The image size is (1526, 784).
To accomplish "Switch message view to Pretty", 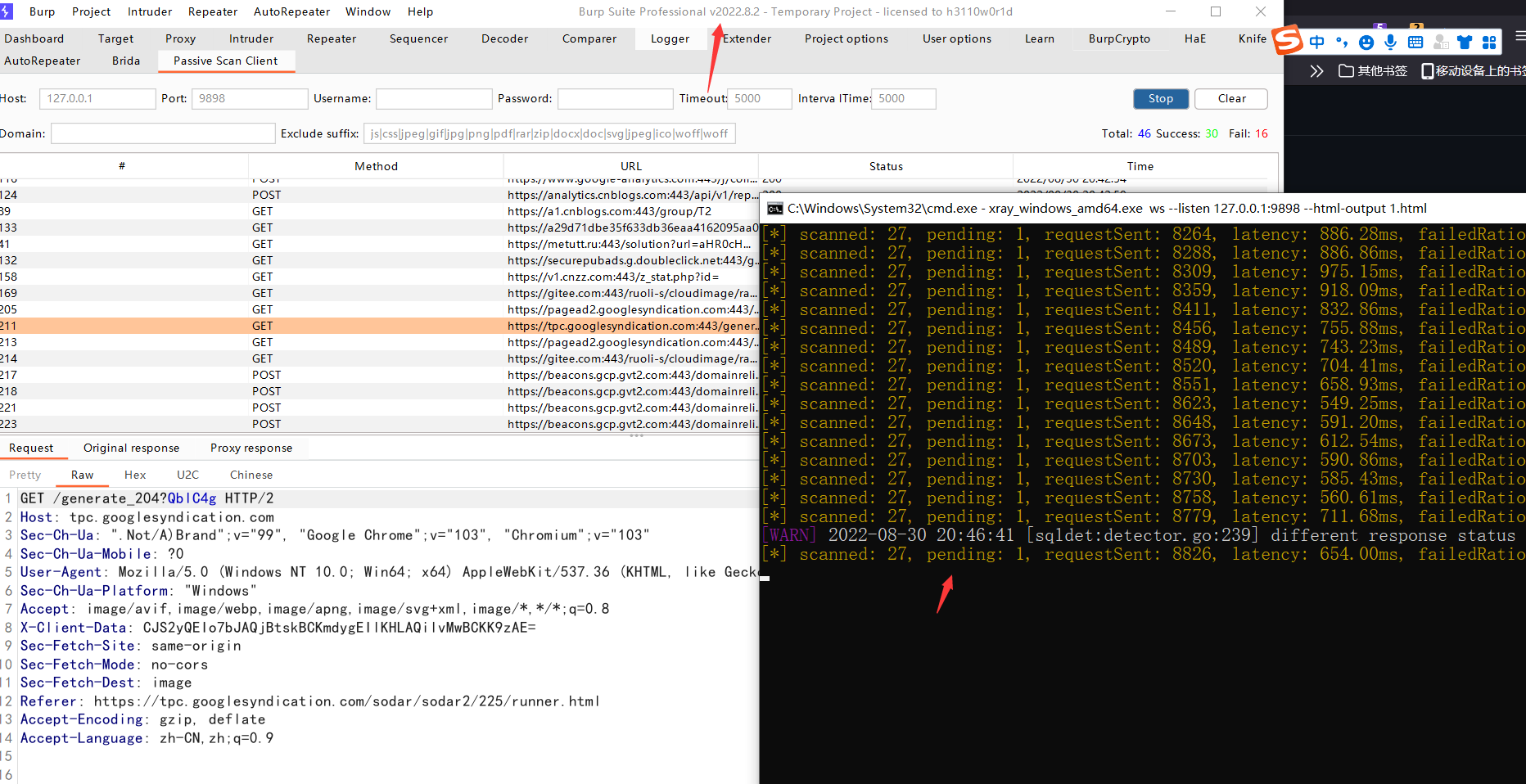I will 25,475.
